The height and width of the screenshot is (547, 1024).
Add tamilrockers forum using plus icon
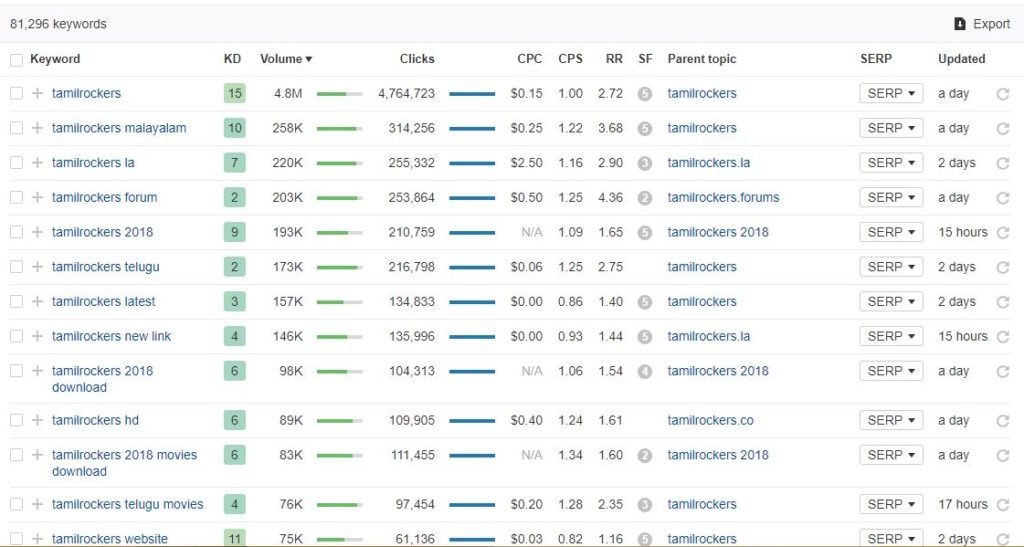(37, 197)
